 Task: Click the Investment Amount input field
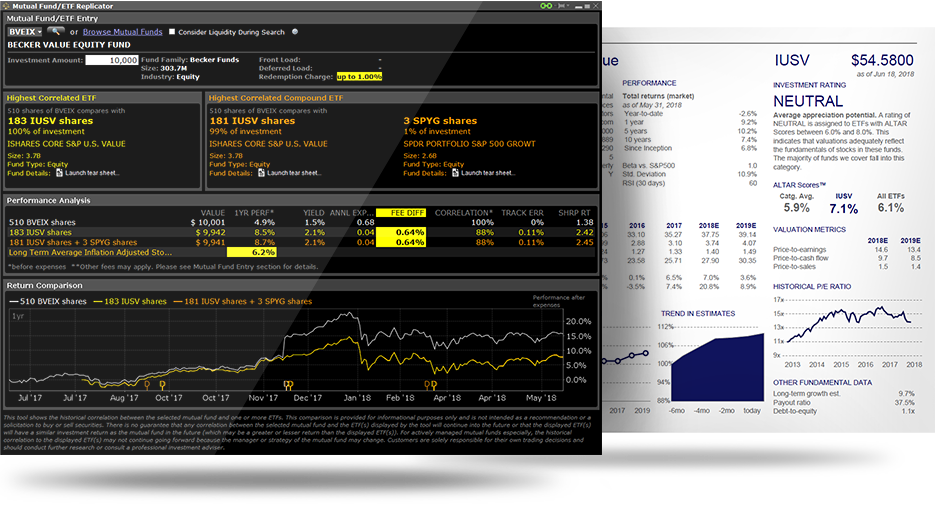[x=112, y=60]
